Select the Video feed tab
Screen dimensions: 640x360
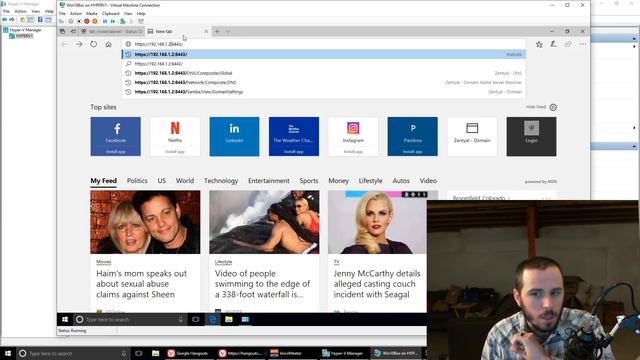[x=428, y=181]
